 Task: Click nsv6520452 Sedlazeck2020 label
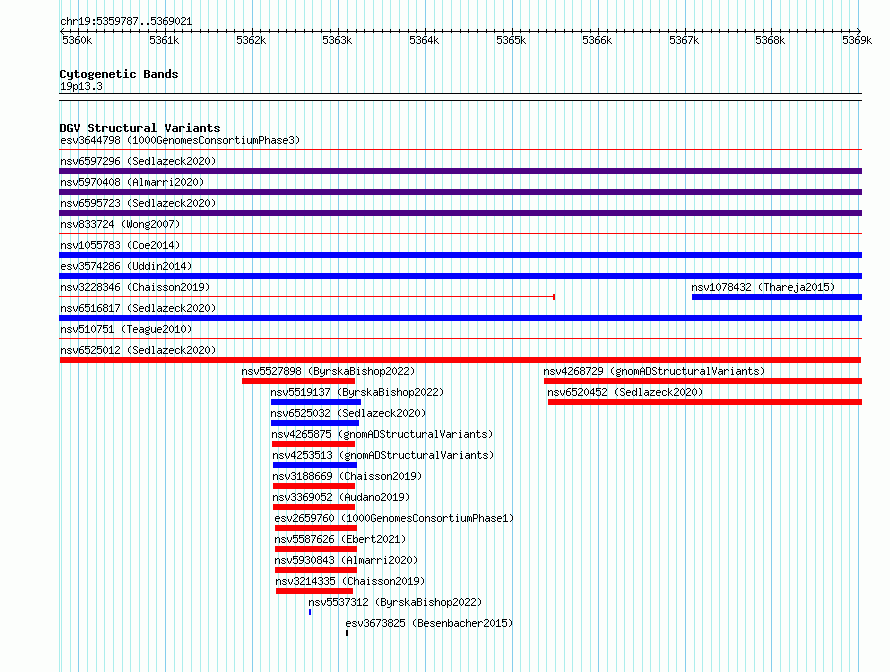(x=625, y=392)
